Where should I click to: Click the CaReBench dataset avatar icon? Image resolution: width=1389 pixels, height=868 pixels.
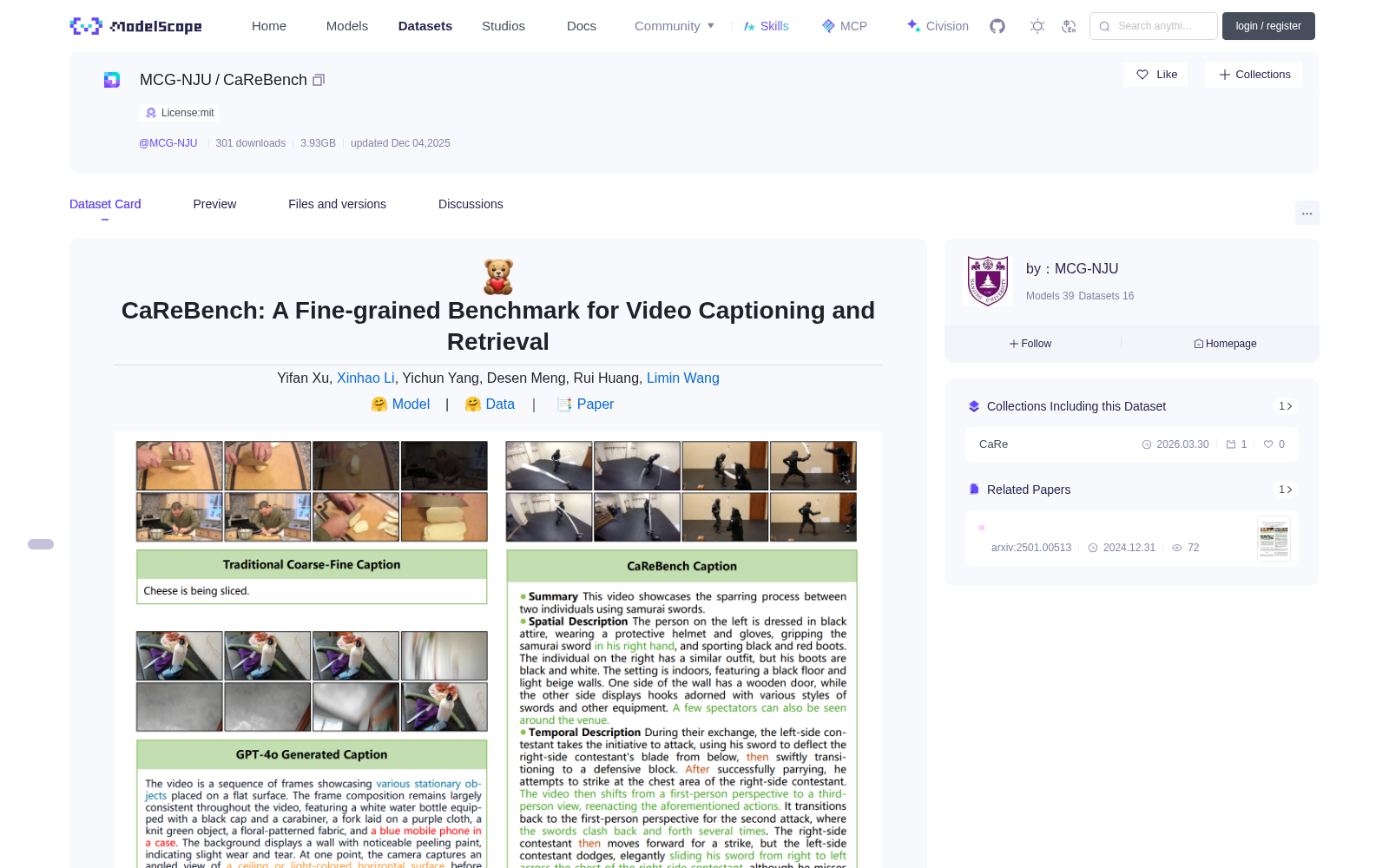pos(112,80)
